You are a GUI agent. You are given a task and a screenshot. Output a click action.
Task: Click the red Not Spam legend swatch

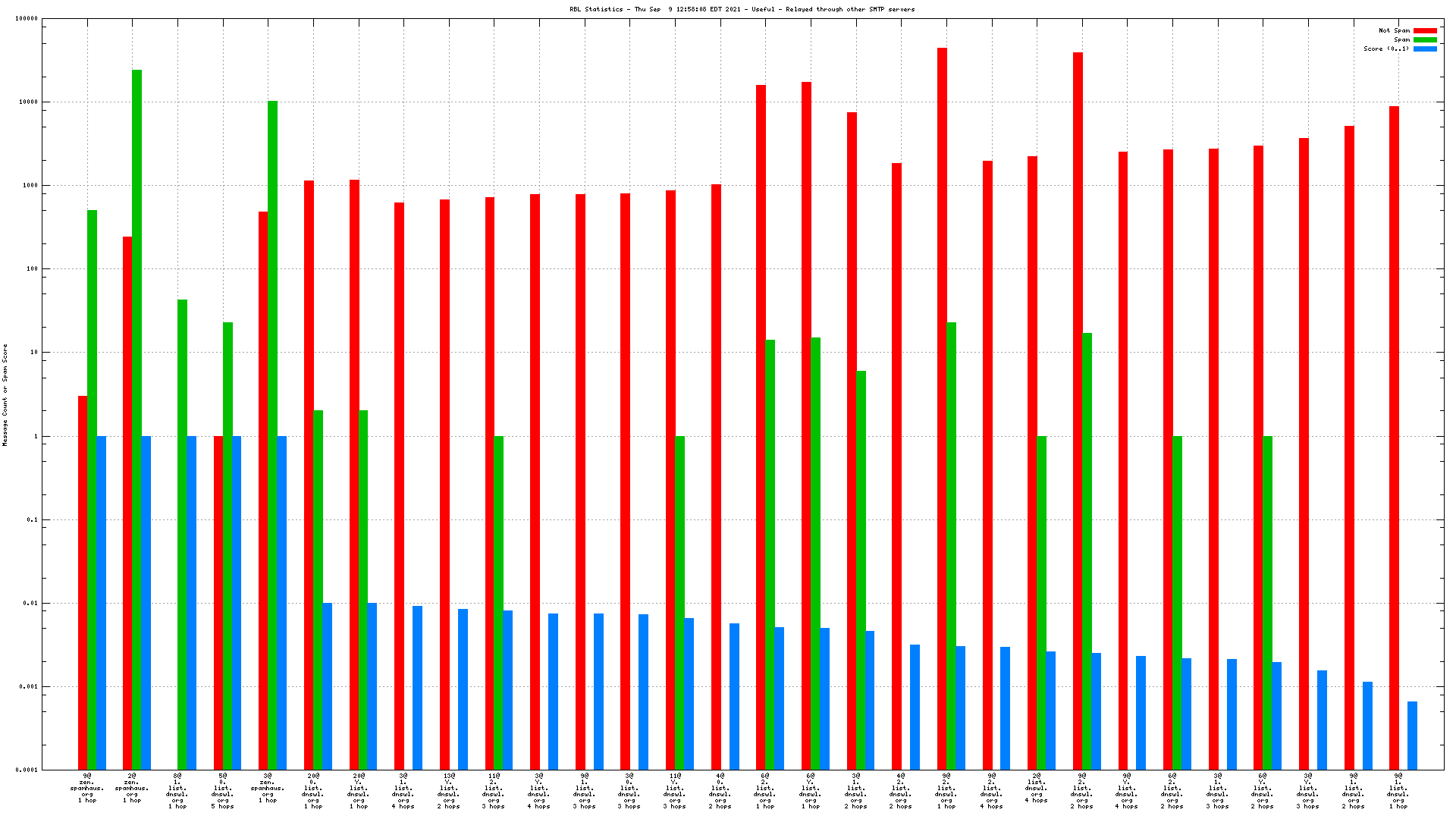(1425, 31)
